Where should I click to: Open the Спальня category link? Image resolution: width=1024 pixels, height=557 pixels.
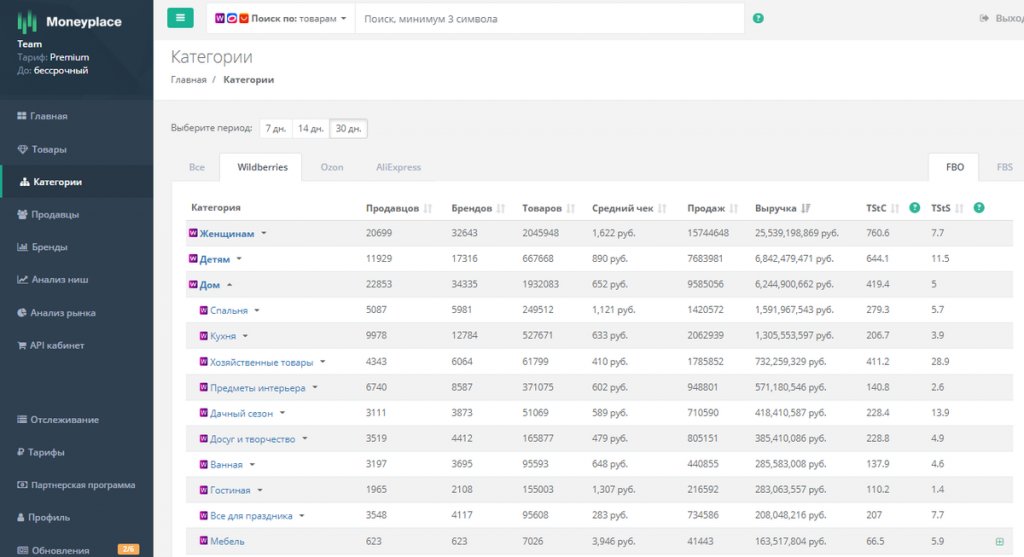pos(228,311)
